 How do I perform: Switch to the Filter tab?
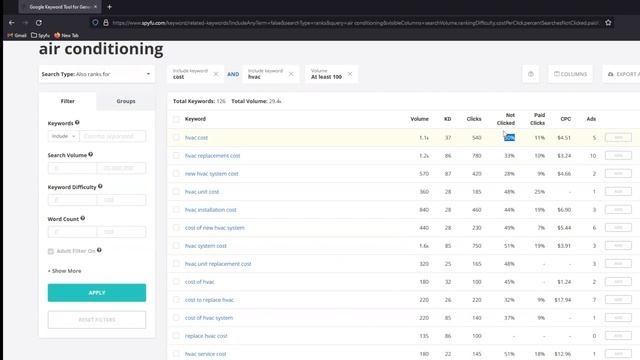click(68, 101)
